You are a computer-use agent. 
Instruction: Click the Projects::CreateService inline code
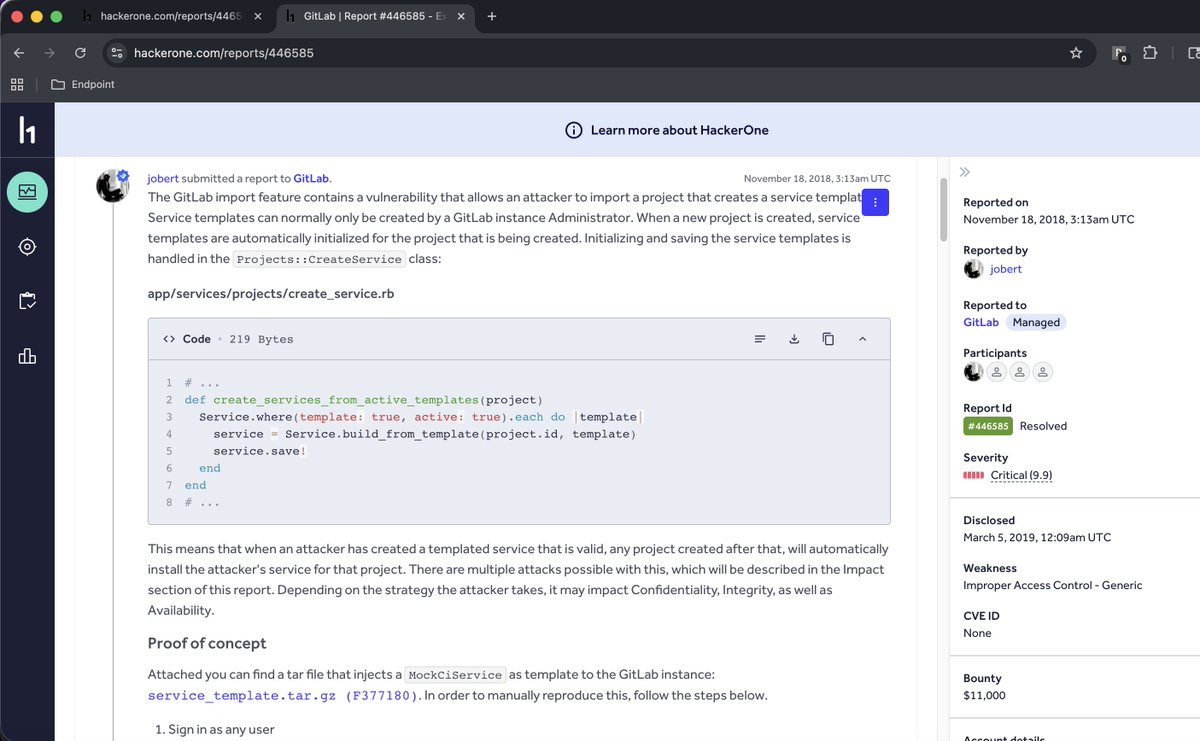[319, 259]
